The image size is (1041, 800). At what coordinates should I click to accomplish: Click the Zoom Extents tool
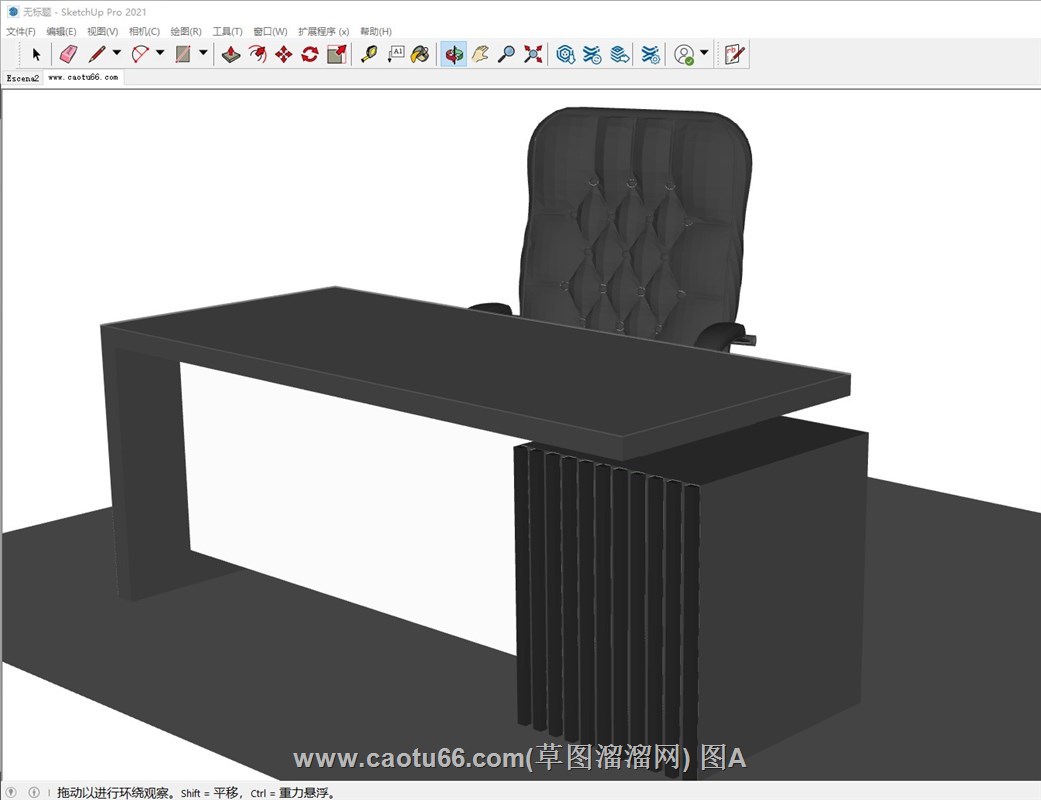(x=533, y=54)
